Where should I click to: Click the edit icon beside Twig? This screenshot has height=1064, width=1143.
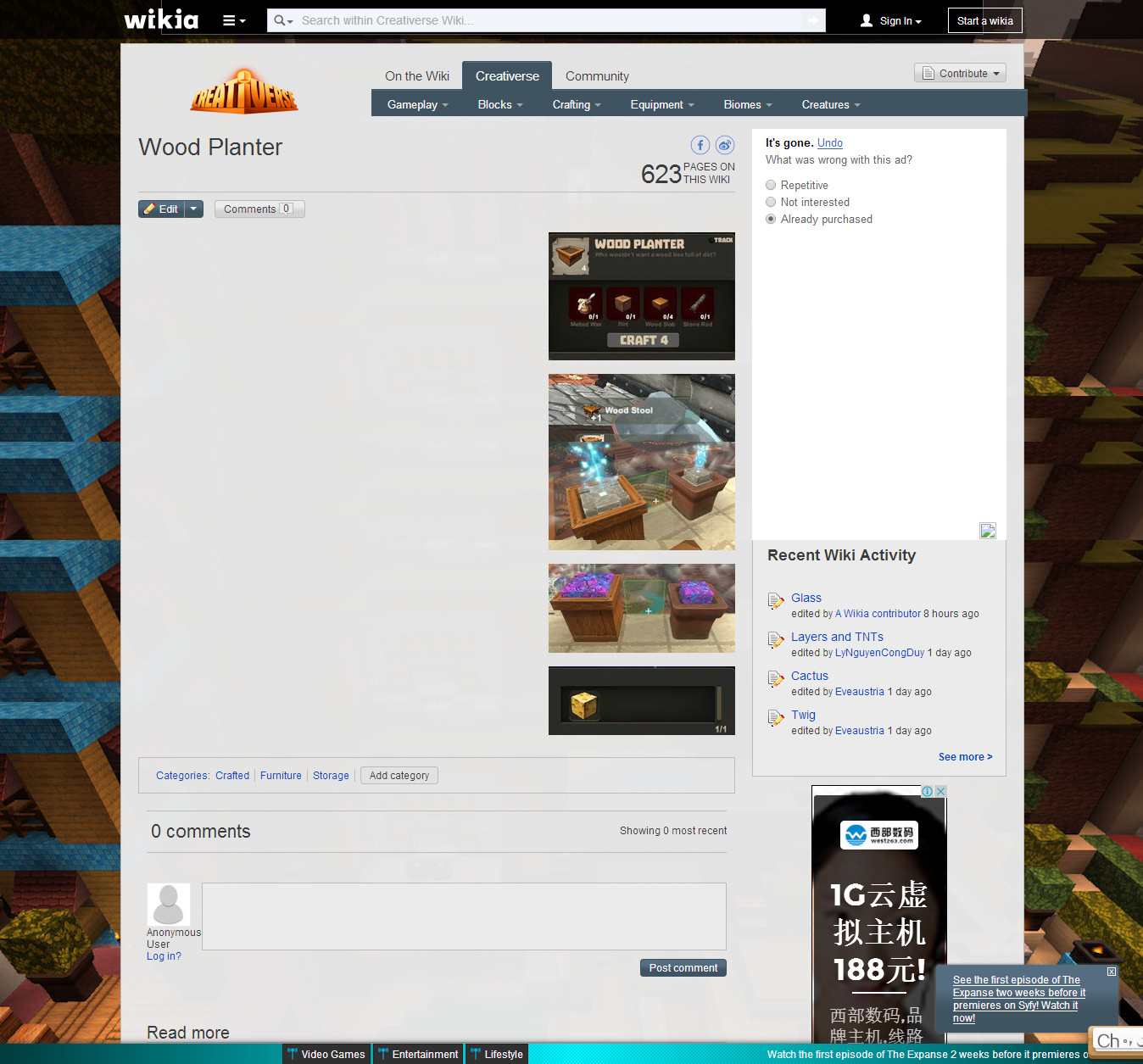pos(776,718)
